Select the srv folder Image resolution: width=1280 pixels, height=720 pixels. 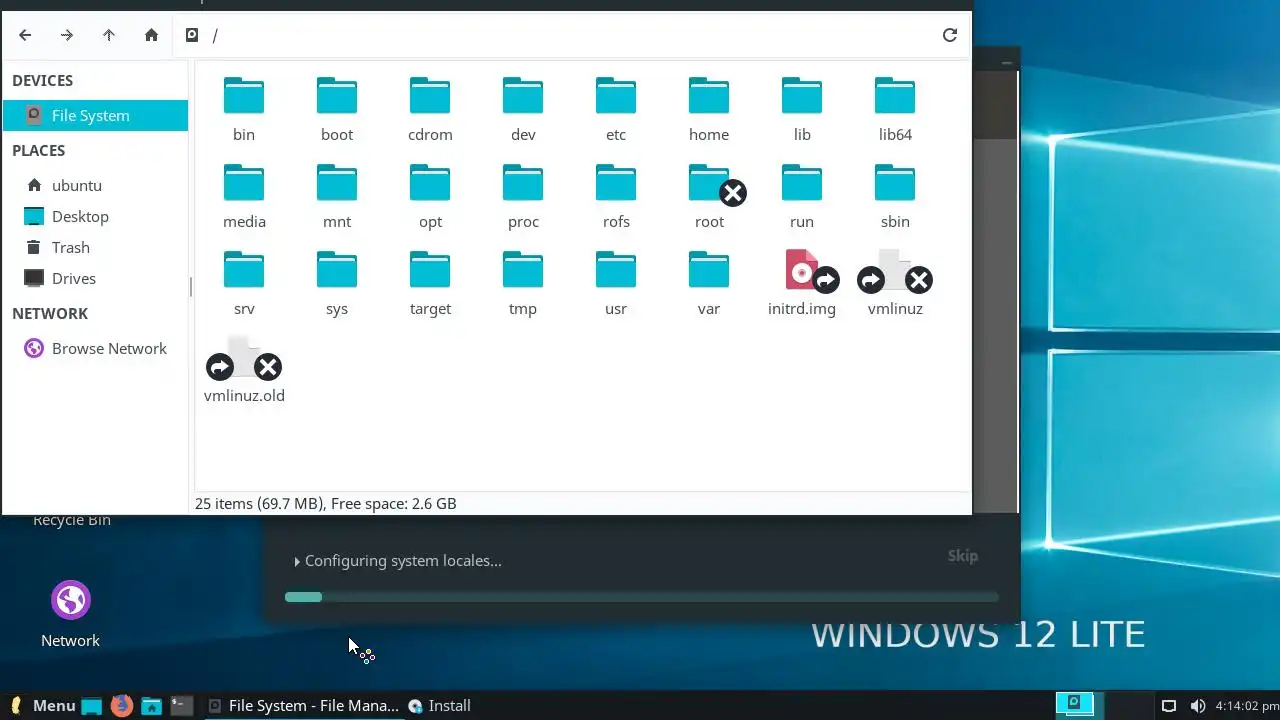[244, 284]
